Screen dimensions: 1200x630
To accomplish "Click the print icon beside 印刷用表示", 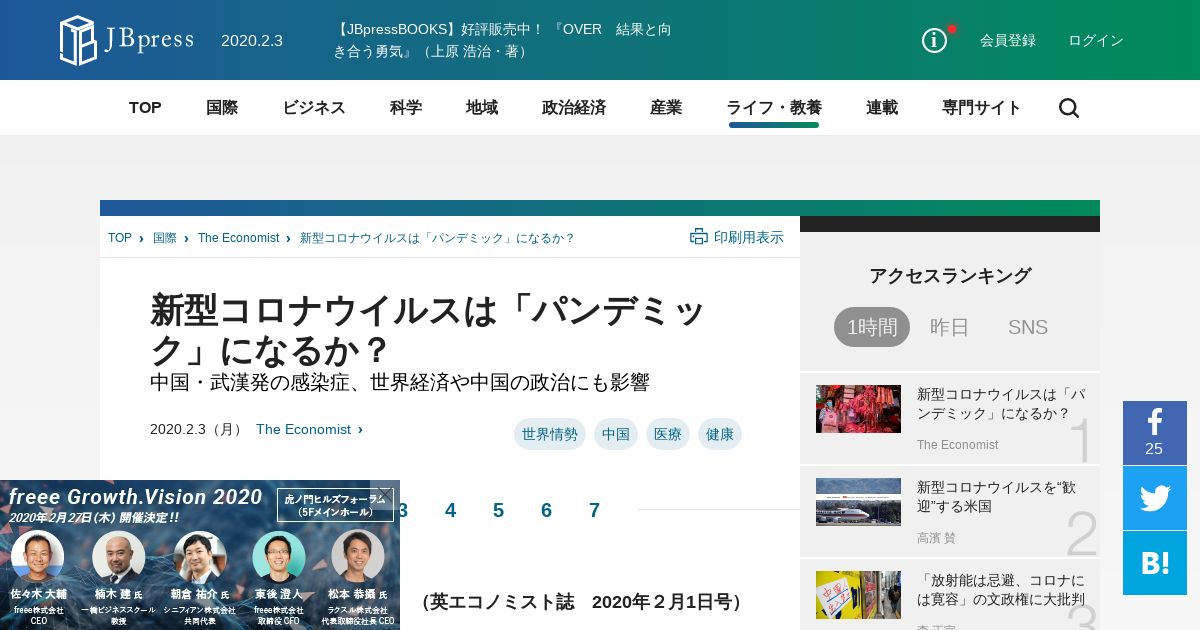I will tap(699, 237).
